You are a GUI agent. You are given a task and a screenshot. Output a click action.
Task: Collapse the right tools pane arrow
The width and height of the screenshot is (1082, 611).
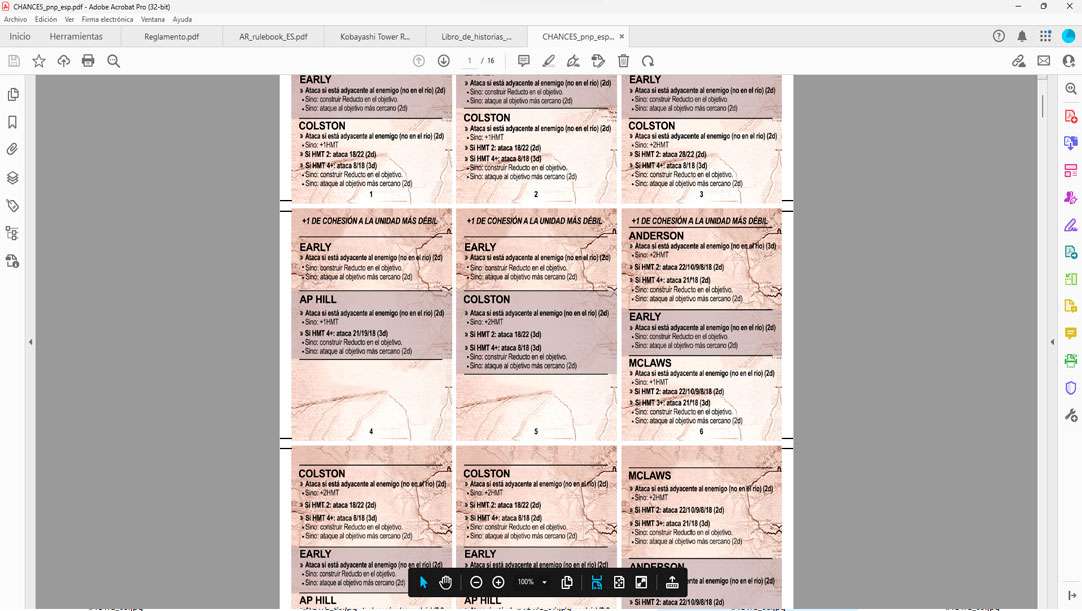[x=1052, y=342]
